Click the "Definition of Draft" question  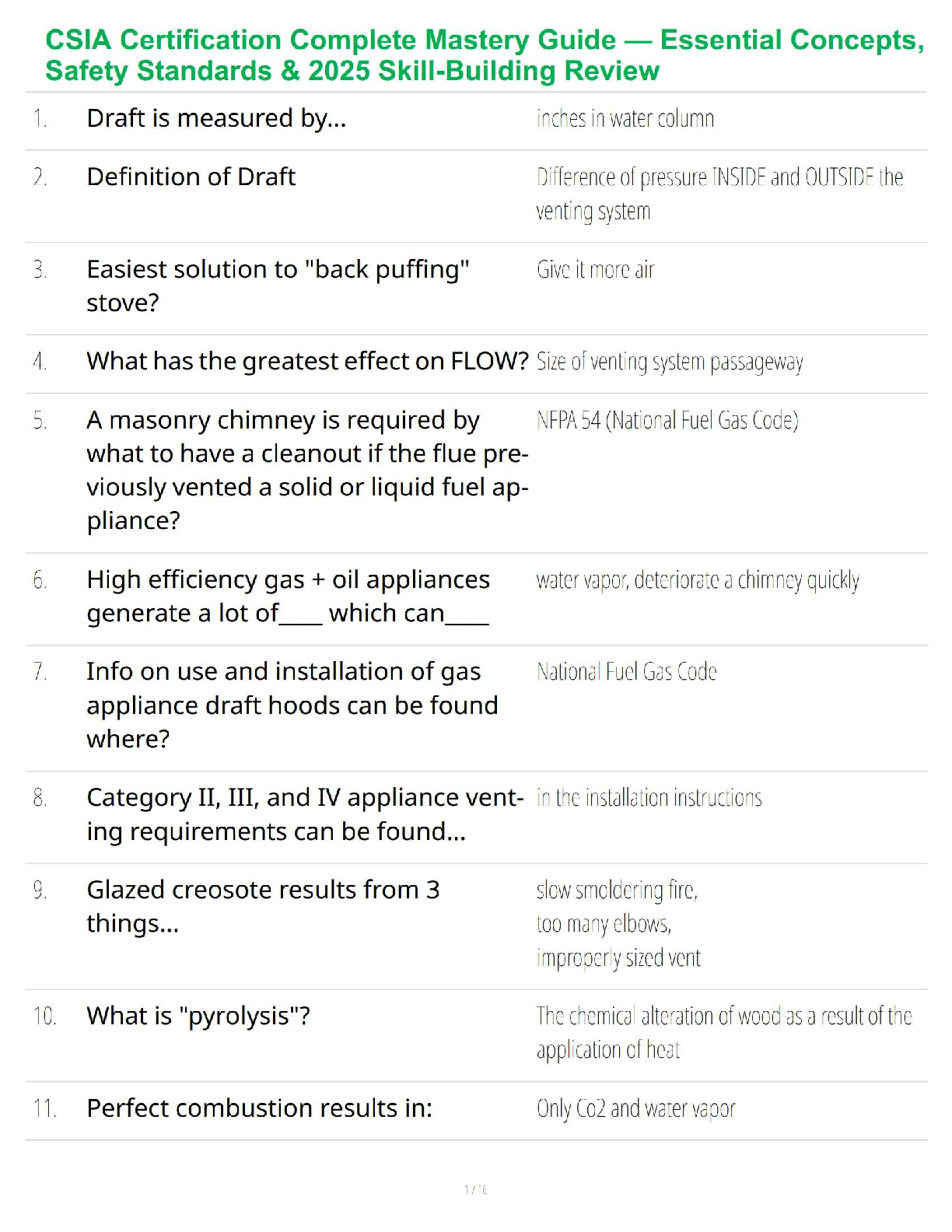[191, 177]
